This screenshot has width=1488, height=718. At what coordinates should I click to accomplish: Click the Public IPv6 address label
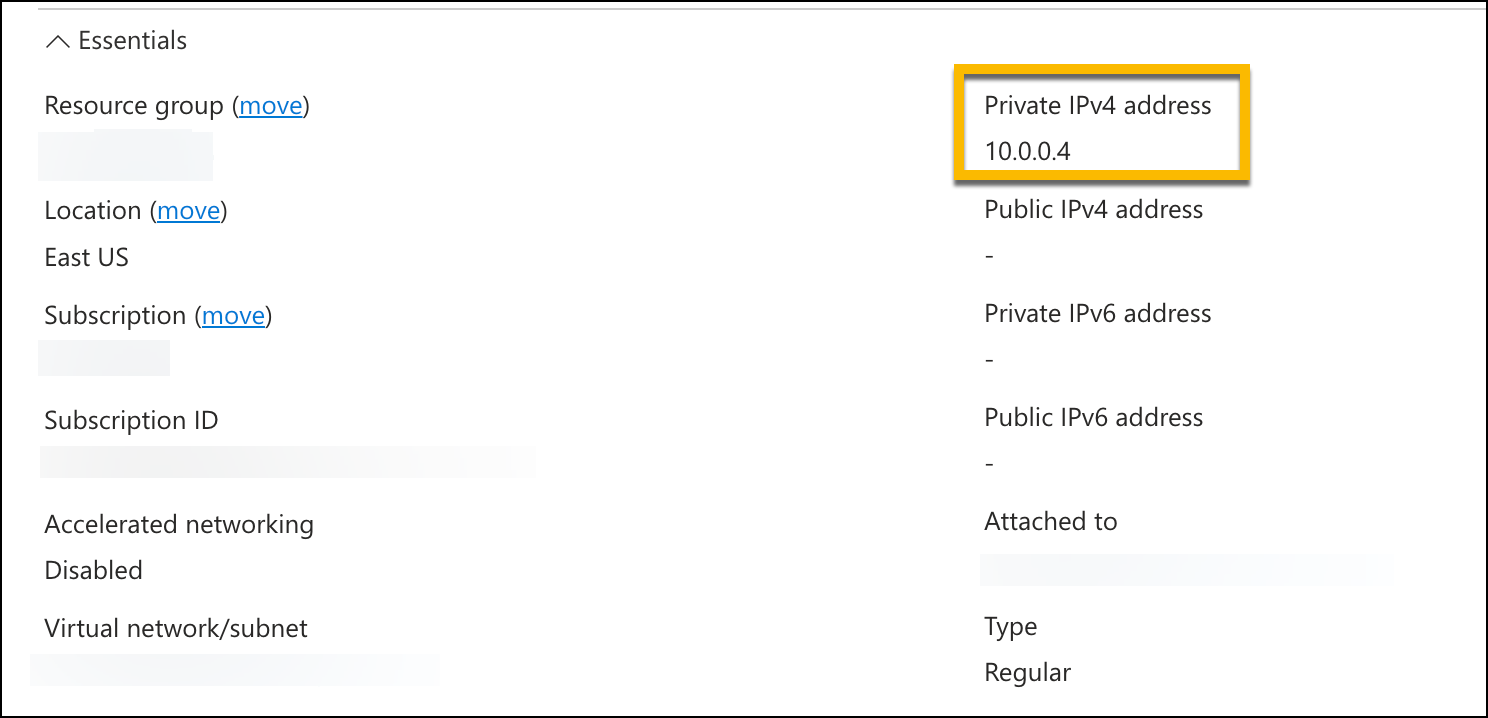click(x=1094, y=417)
